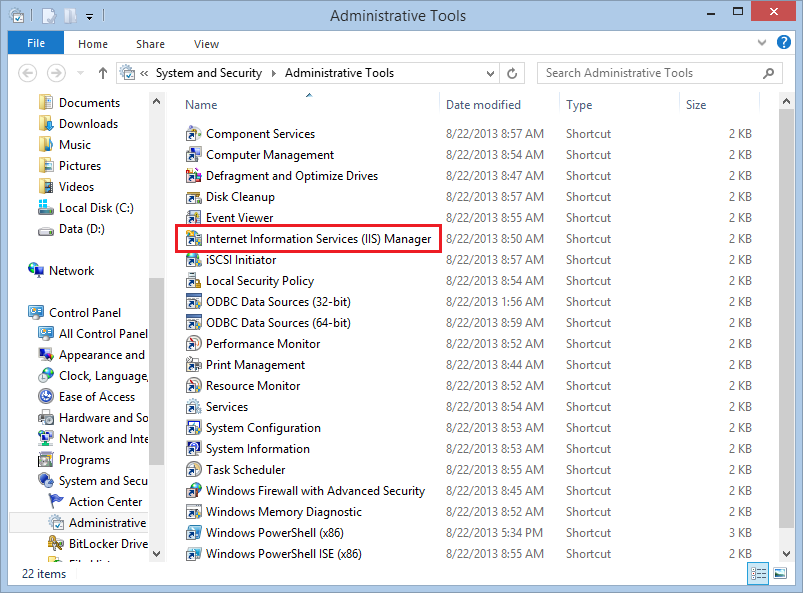Open the address bar history dropdown
Image resolution: width=803 pixels, height=593 pixels.
490,73
